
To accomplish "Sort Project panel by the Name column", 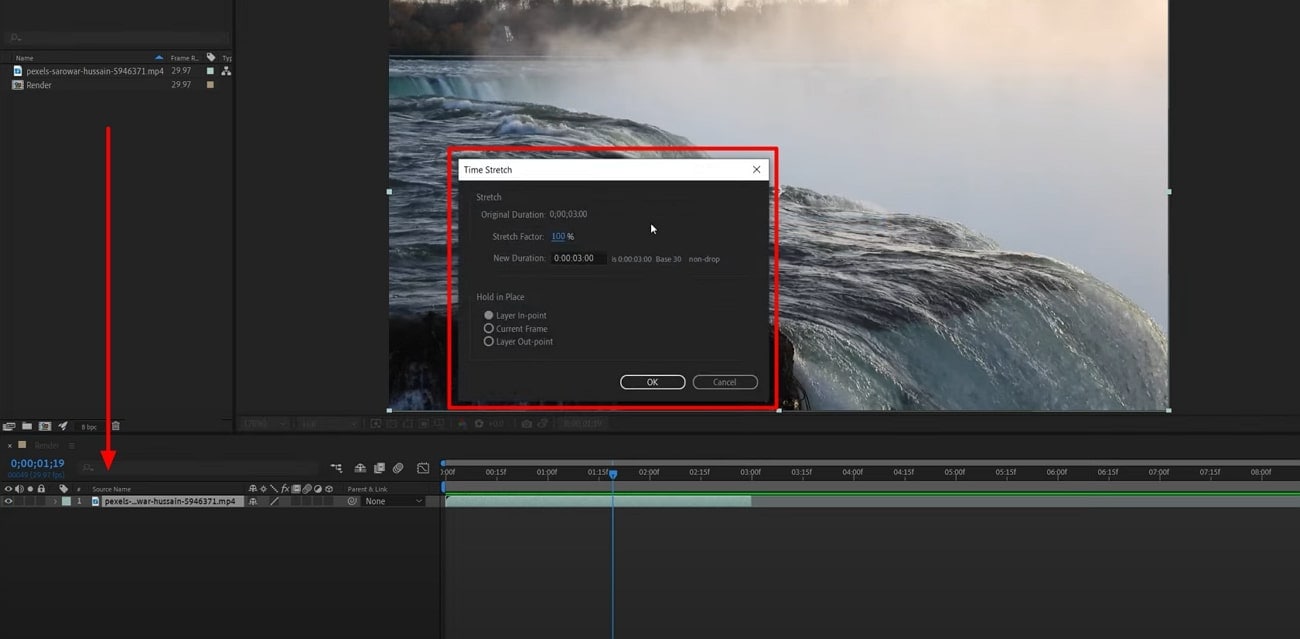I will pyautogui.click(x=24, y=58).
